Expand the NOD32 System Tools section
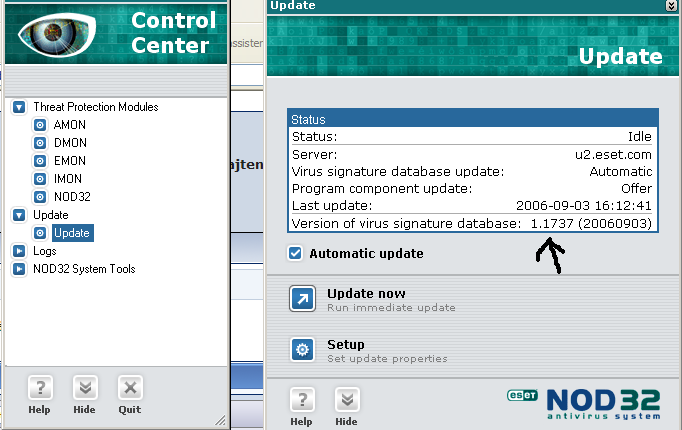Image resolution: width=682 pixels, height=430 pixels. tap(19, 269)
